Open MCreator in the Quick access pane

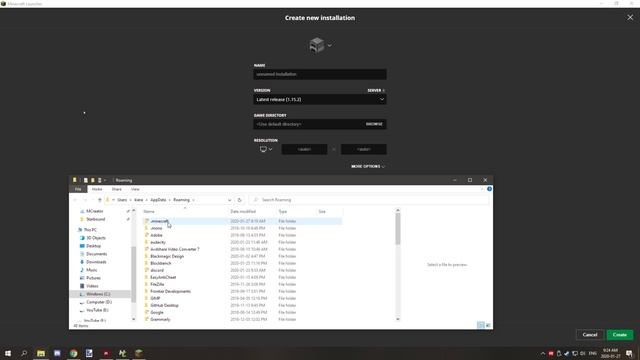point(95,211)
